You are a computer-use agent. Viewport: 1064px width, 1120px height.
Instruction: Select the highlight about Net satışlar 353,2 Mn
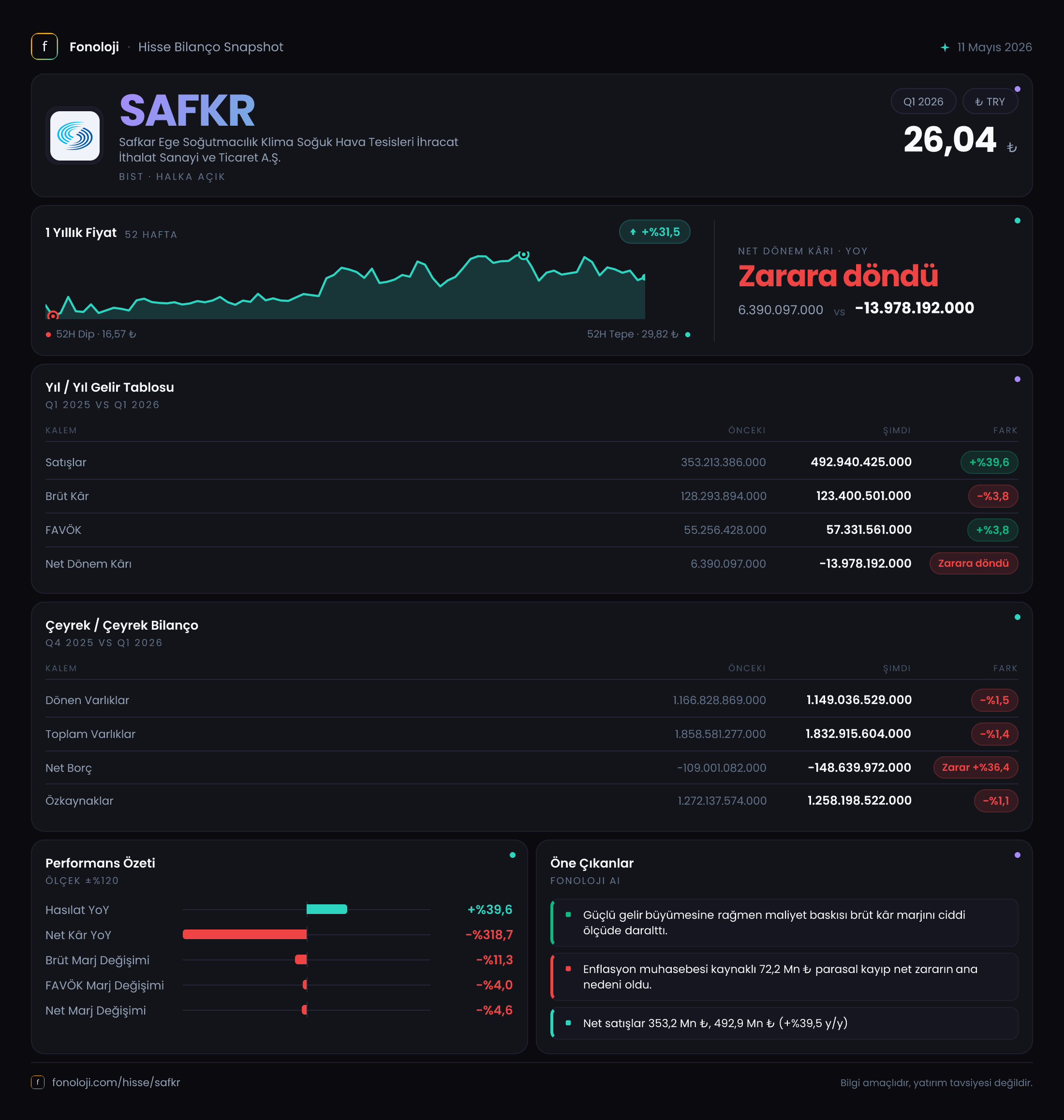tap(784, 1023)
